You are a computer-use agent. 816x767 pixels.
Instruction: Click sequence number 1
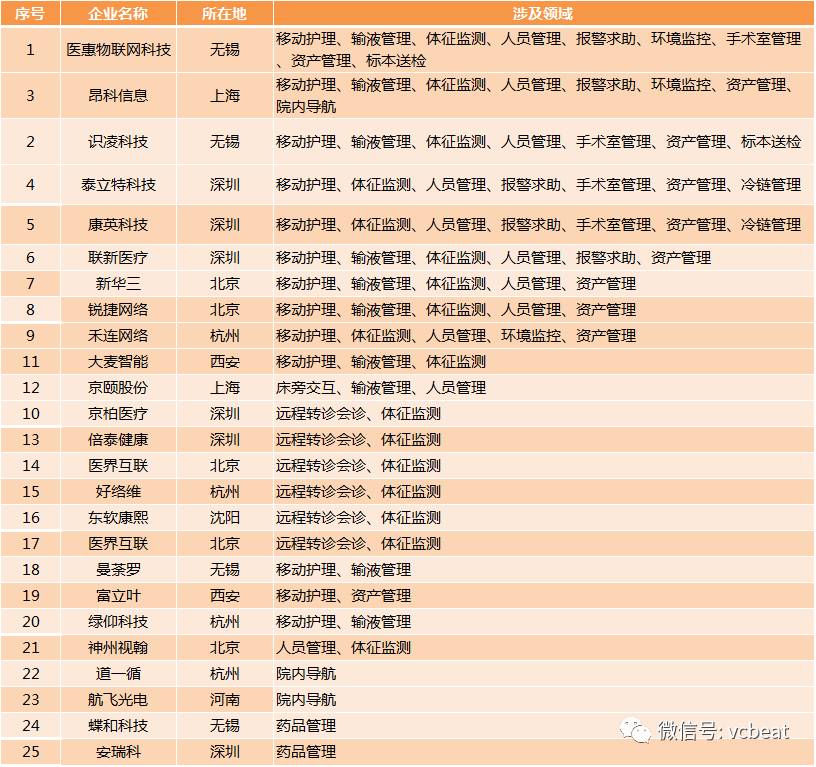[30, 49]
